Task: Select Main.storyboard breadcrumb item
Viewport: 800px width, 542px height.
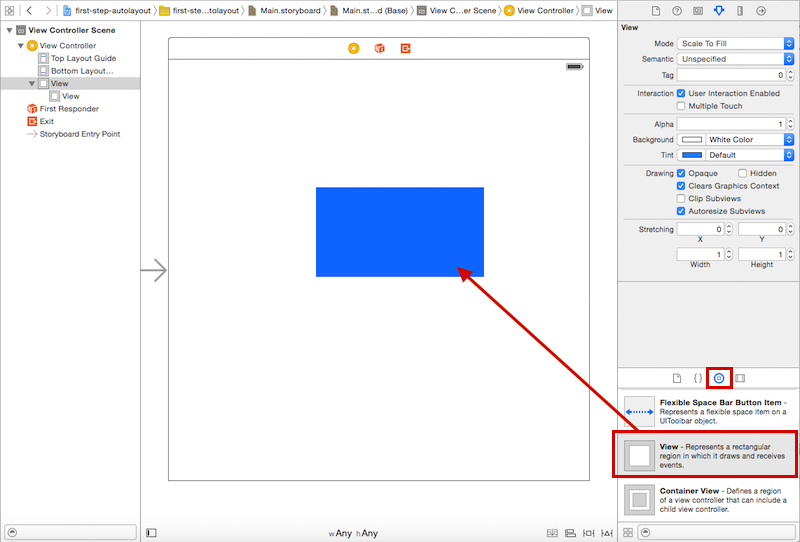Action: pos(285,11)
